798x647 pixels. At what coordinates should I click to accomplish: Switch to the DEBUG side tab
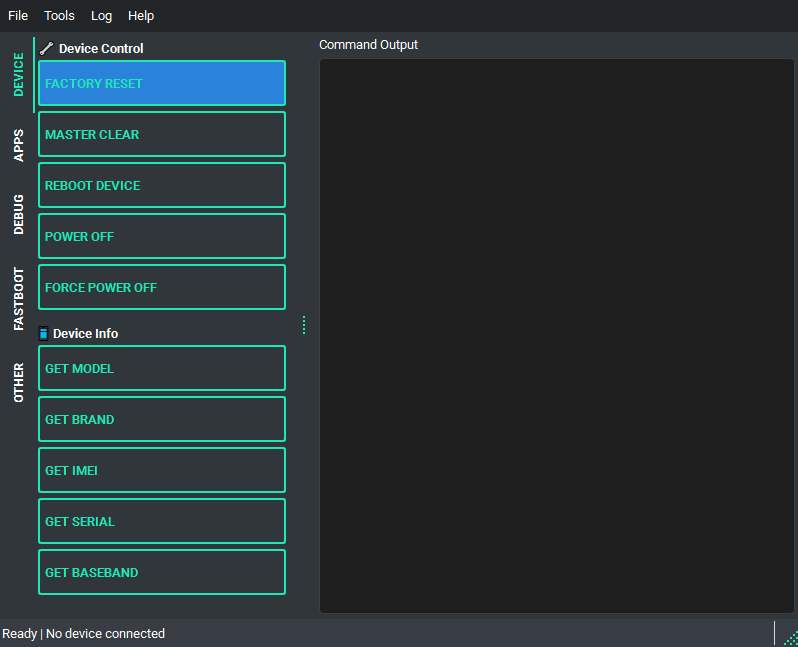19,214
